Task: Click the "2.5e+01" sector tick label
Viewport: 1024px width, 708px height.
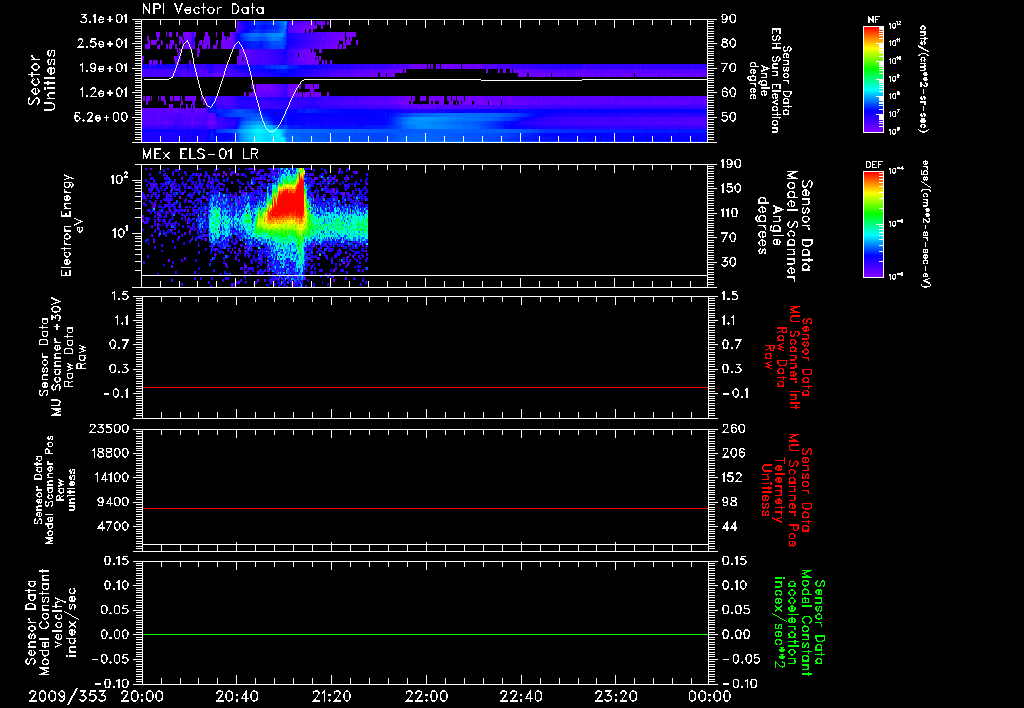Action: pyautogui.click(x=102, y=43)
